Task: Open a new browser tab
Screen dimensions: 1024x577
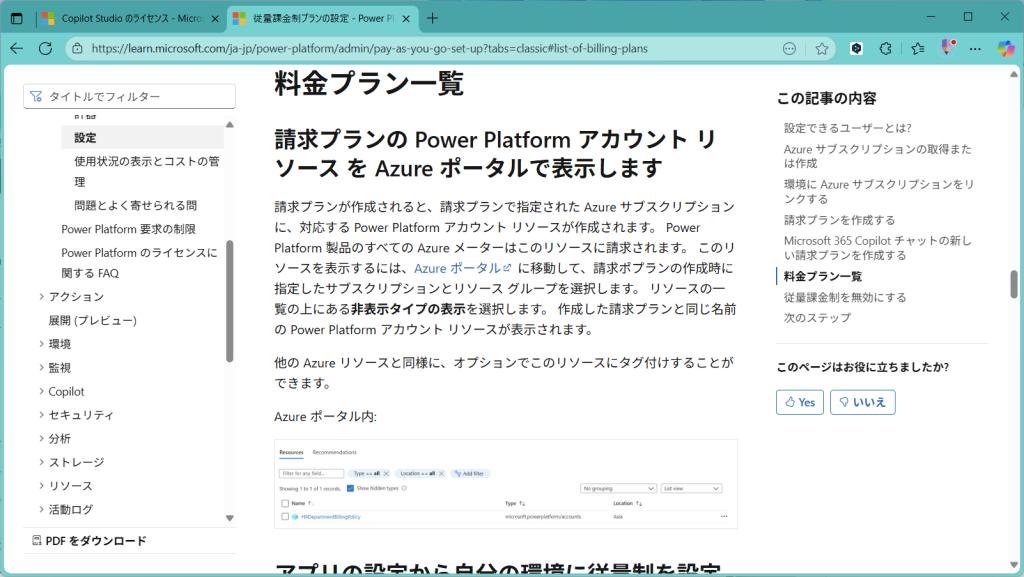Action: [x=432, y=18]
